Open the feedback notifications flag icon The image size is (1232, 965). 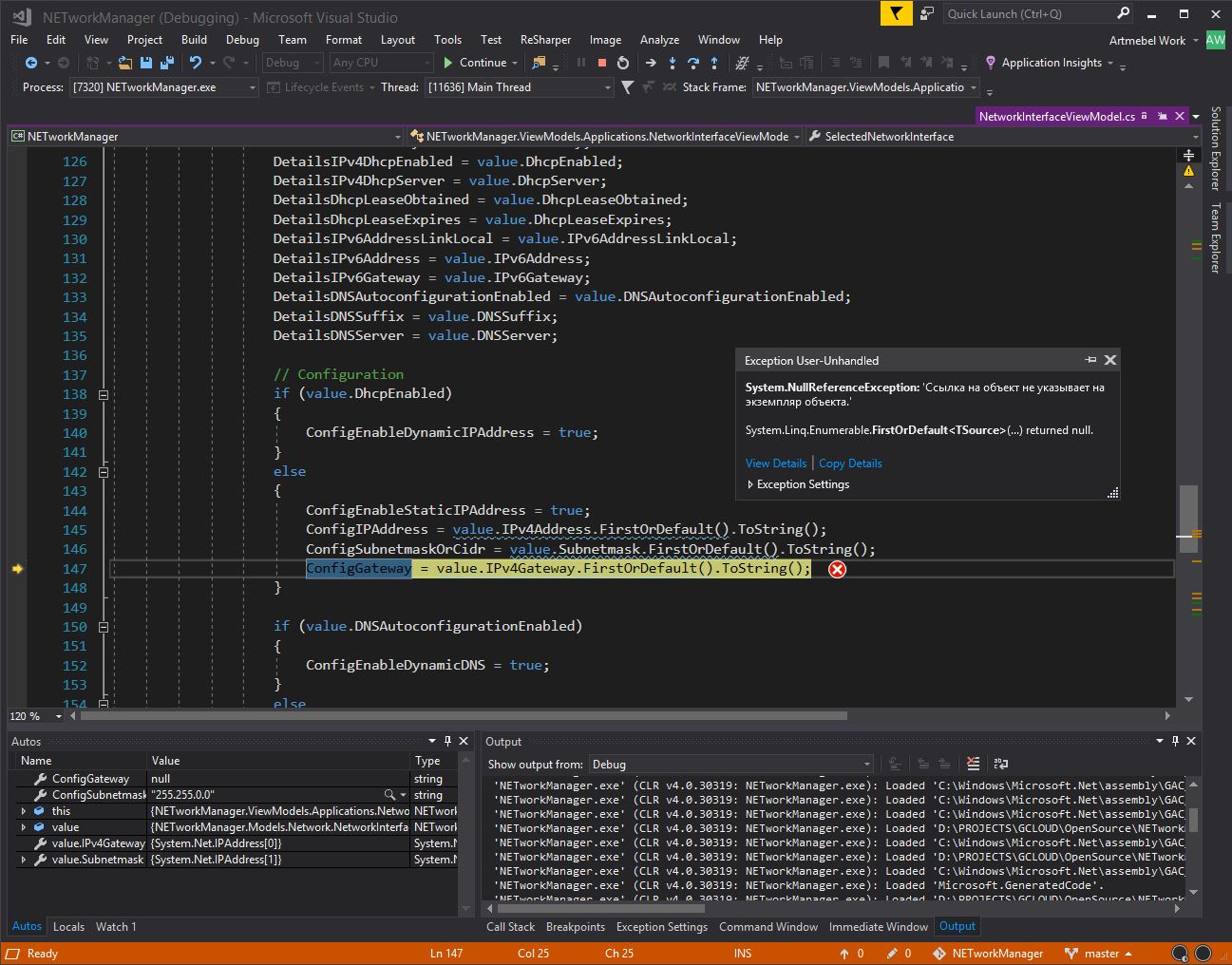point(896,13)
